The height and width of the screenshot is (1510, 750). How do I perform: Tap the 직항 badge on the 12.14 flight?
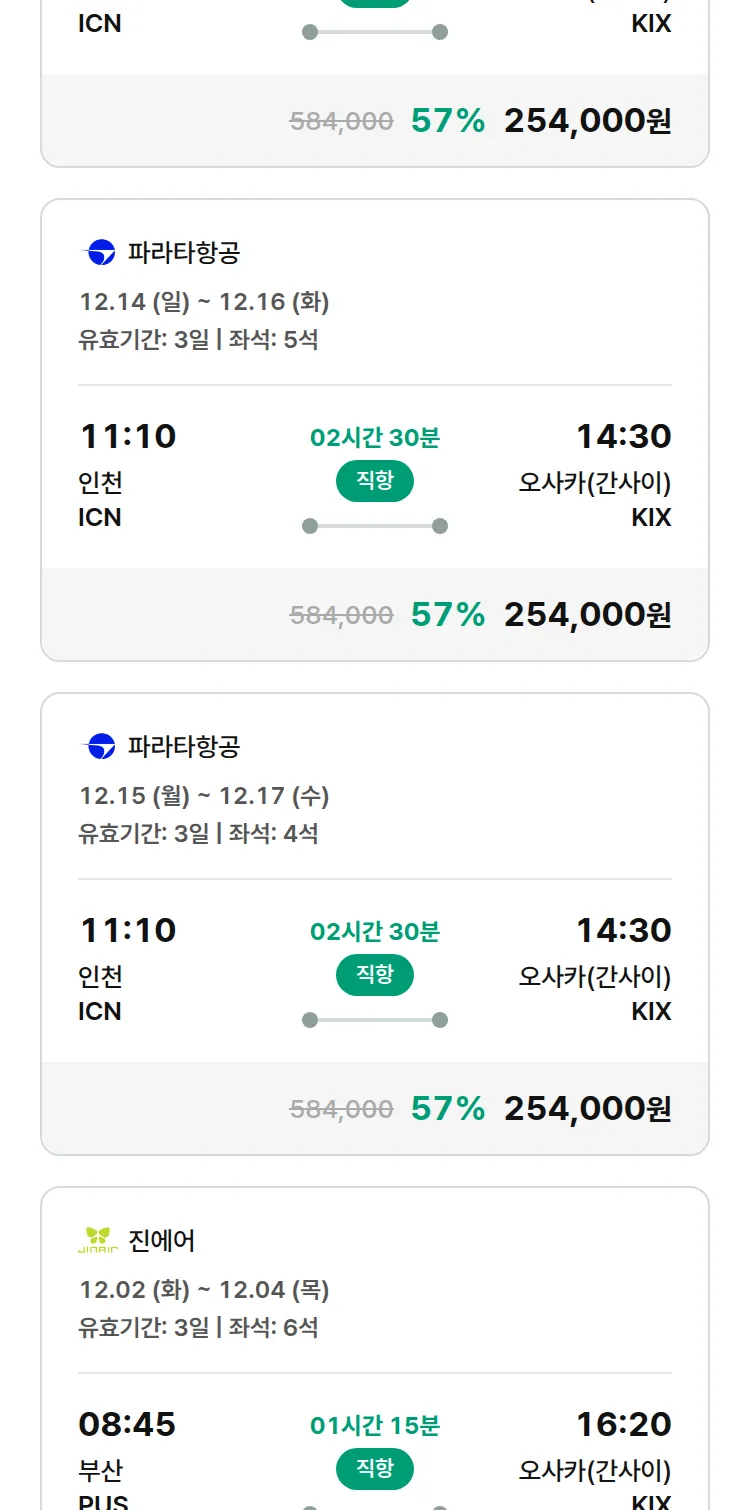[375, 481]
